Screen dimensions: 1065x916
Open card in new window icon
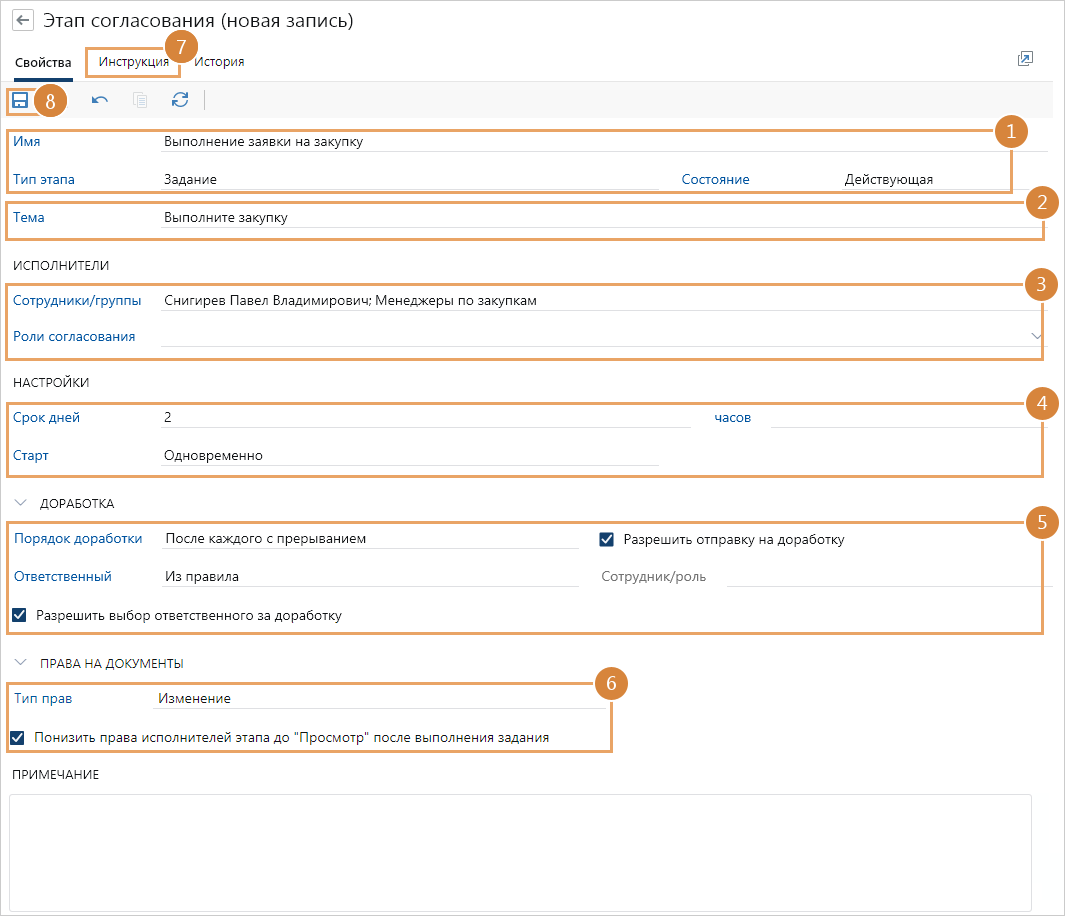pyautogui.click(x=1025, y=60)
